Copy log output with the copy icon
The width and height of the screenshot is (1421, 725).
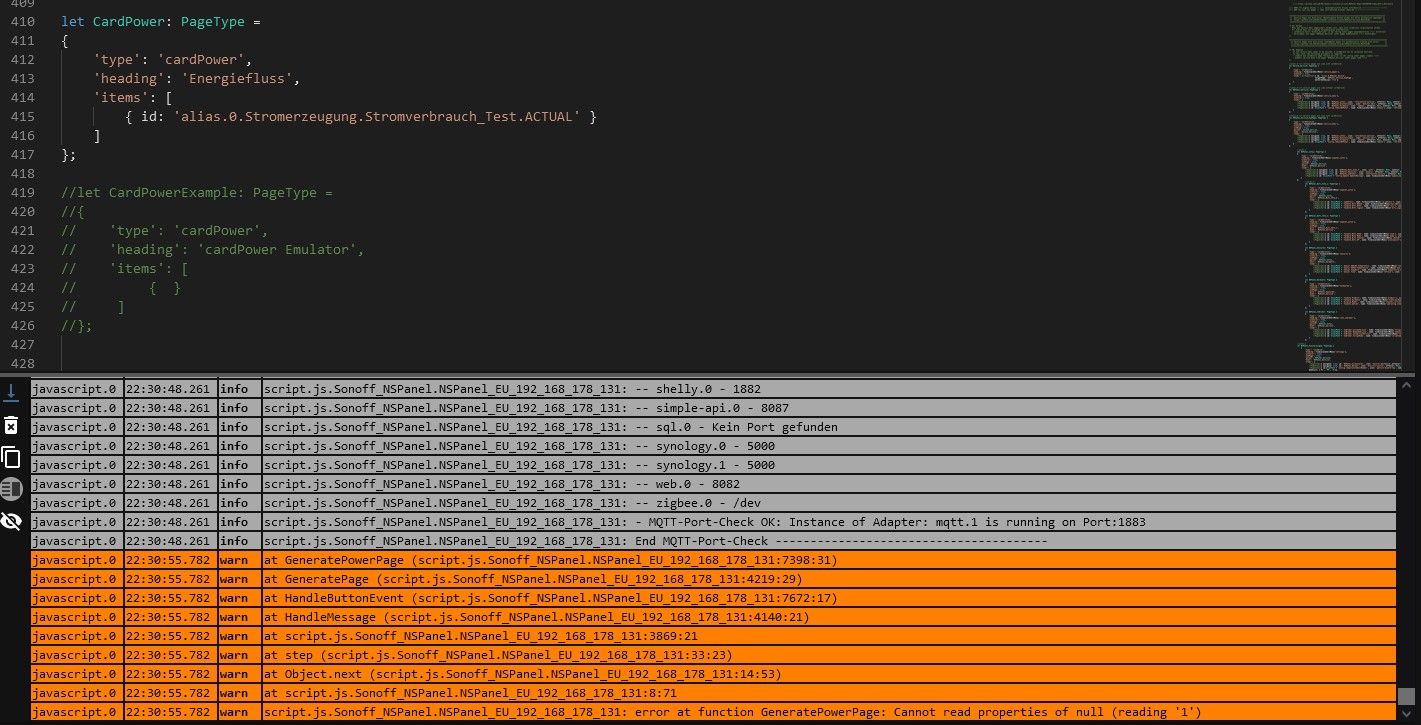[x=11, y=457]
